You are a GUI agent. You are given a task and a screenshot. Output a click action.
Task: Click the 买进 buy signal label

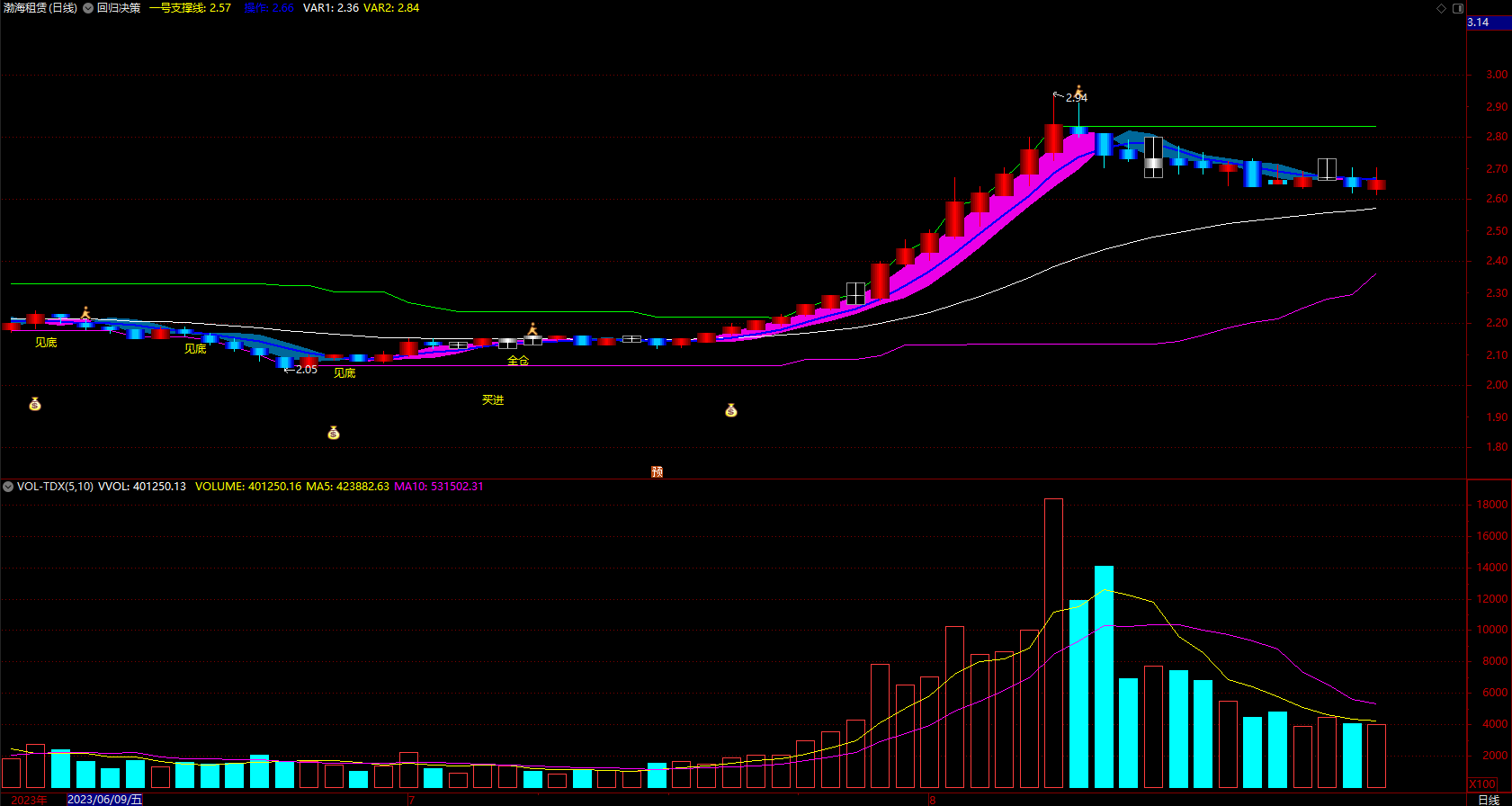tap(493, 400)
